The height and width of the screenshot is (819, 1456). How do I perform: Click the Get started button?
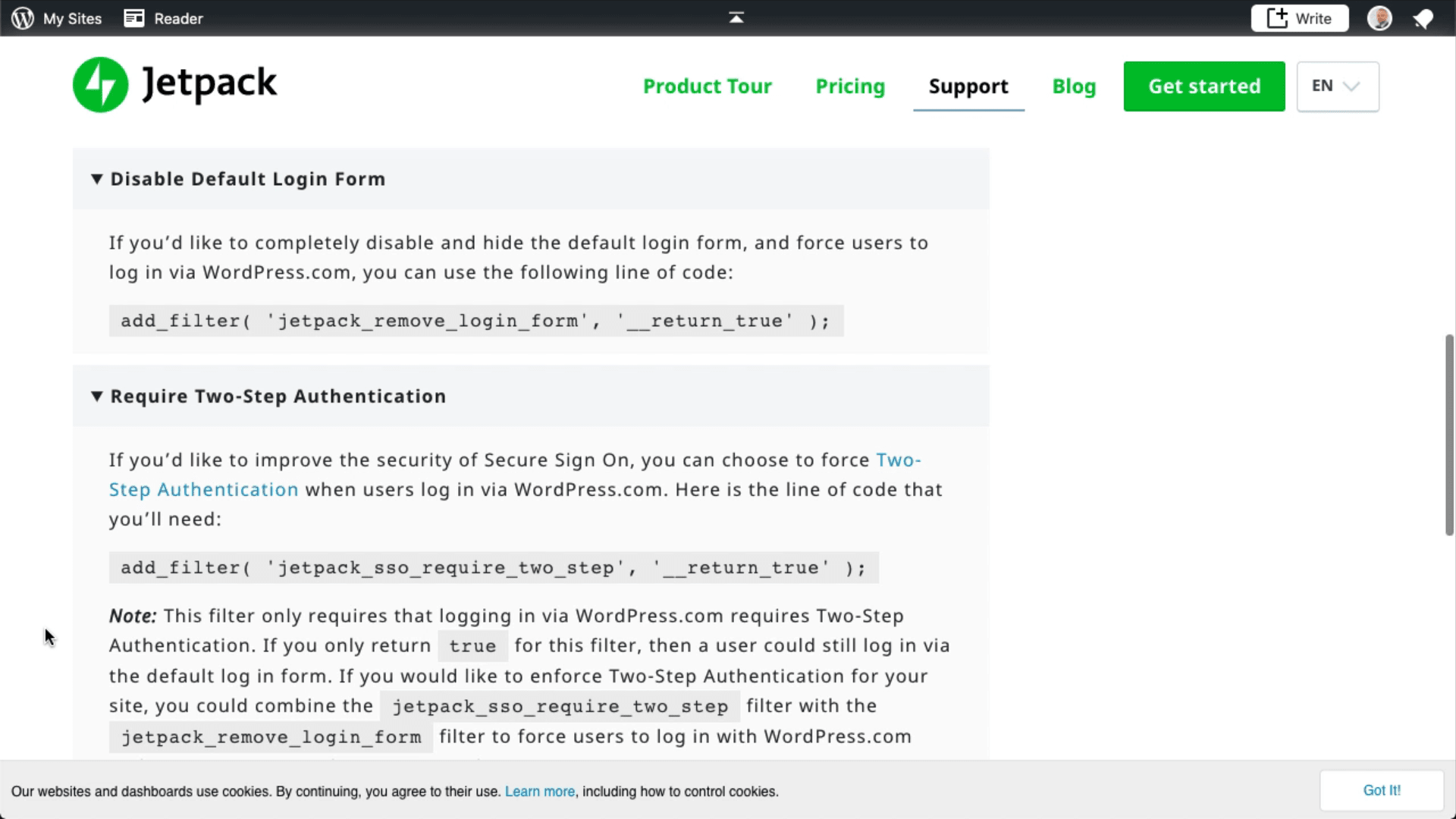tap(1204, 86)
